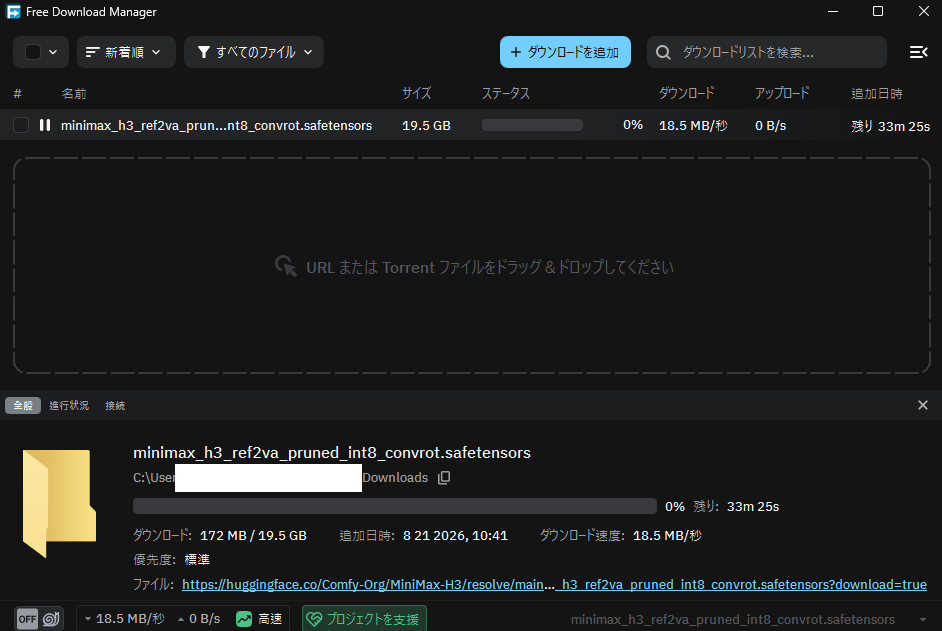Click the yellow folder icon
Image resolution: width=942 pixels, height=631 pixels.
[x=59, y=504]
